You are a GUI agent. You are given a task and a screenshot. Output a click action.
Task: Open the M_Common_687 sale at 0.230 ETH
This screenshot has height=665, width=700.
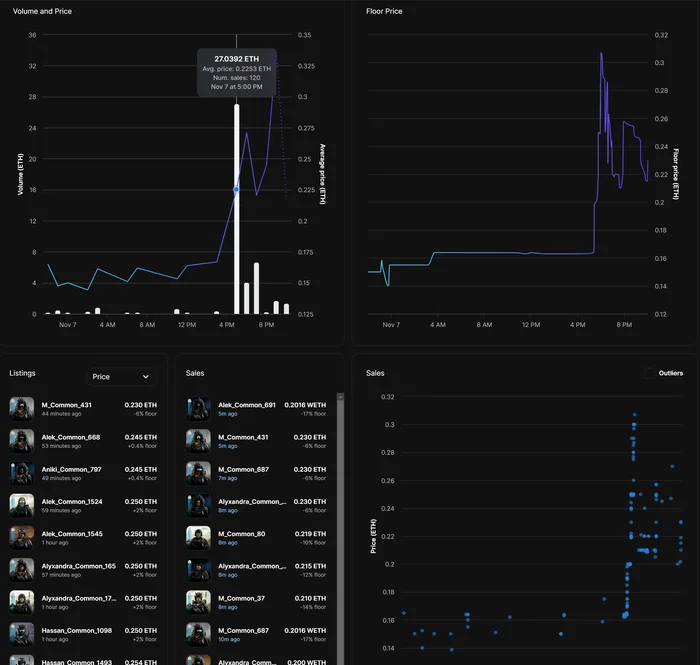(x=256, y=473)
